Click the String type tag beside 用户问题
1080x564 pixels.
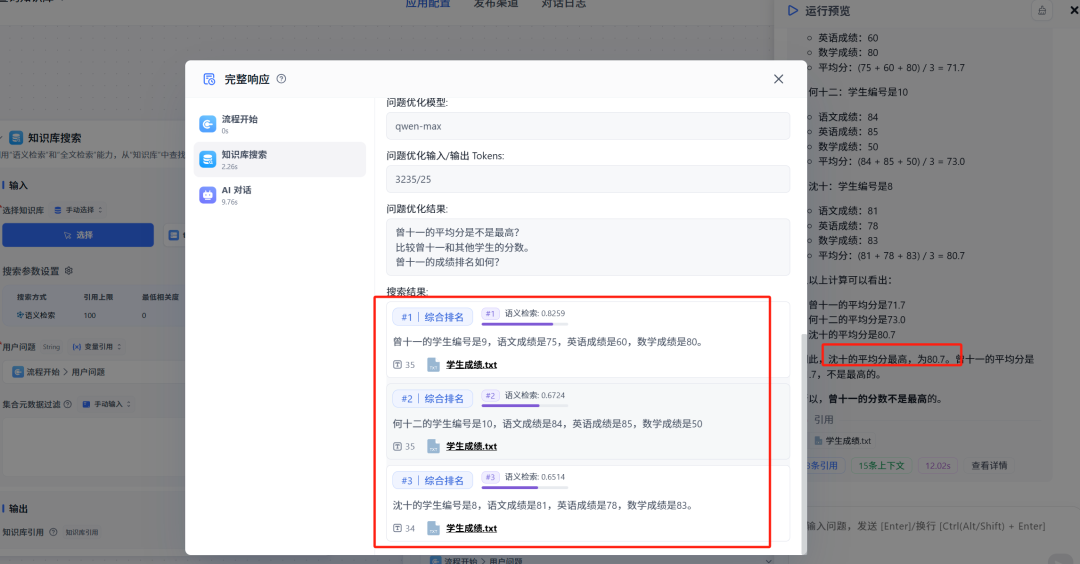point(52,347)
